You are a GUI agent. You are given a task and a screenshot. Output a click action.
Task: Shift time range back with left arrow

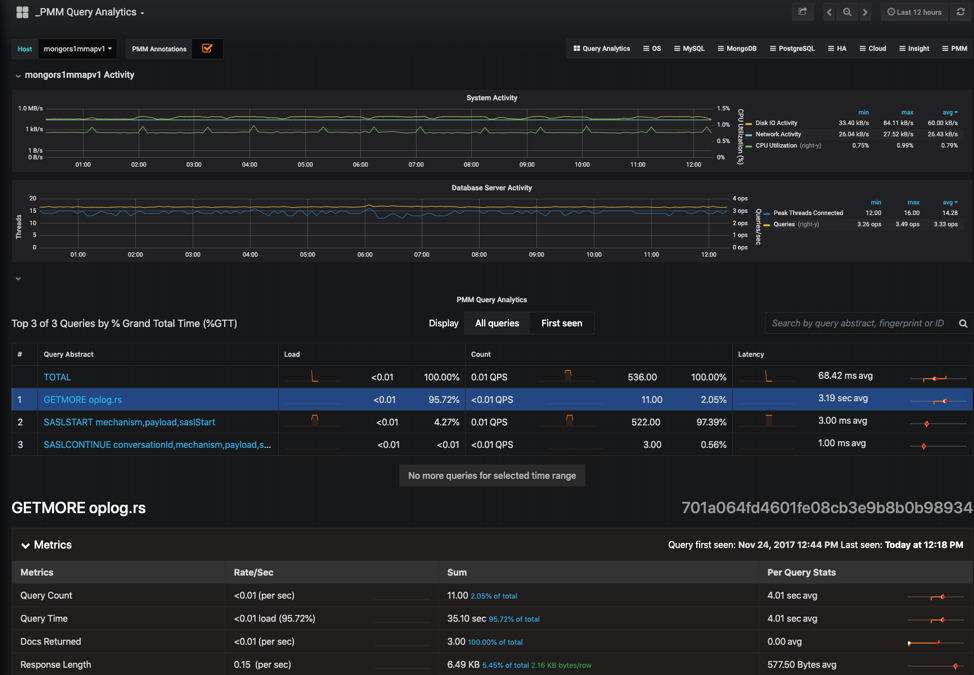click(x=830, y=12)
